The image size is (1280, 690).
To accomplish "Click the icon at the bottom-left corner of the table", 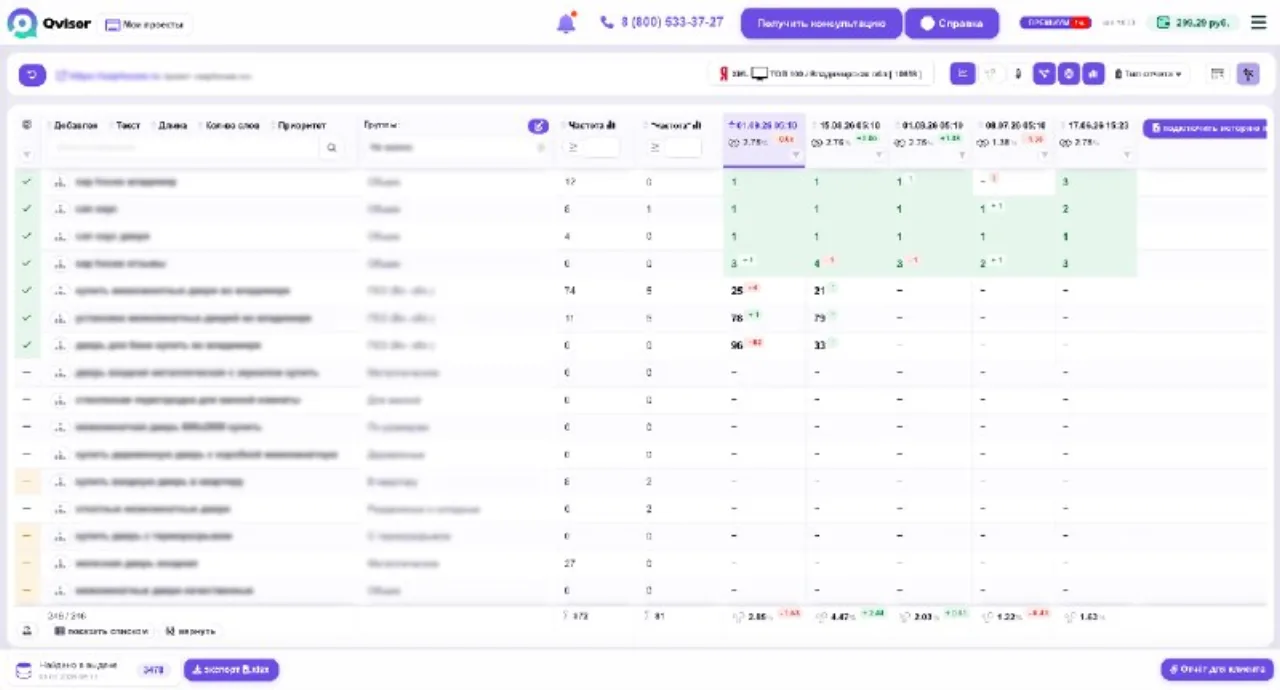I will [x=27, y=631].
